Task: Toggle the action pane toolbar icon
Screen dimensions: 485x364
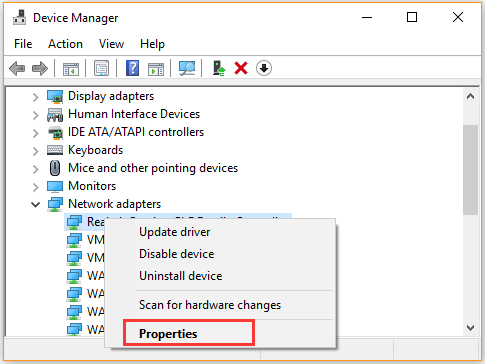Action: click(x=156, y=69)
